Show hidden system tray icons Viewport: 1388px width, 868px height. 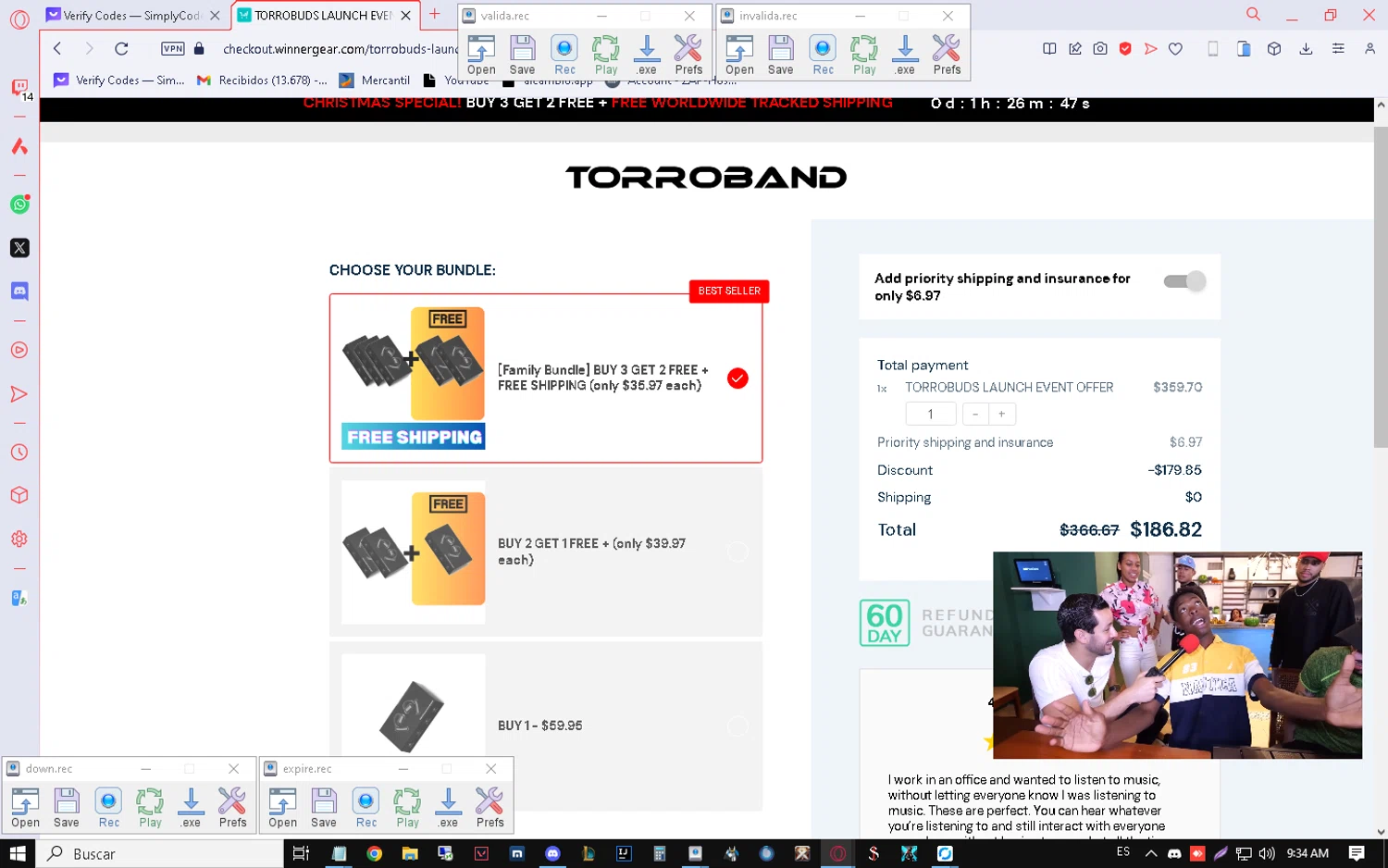[x=1151, y=853]
